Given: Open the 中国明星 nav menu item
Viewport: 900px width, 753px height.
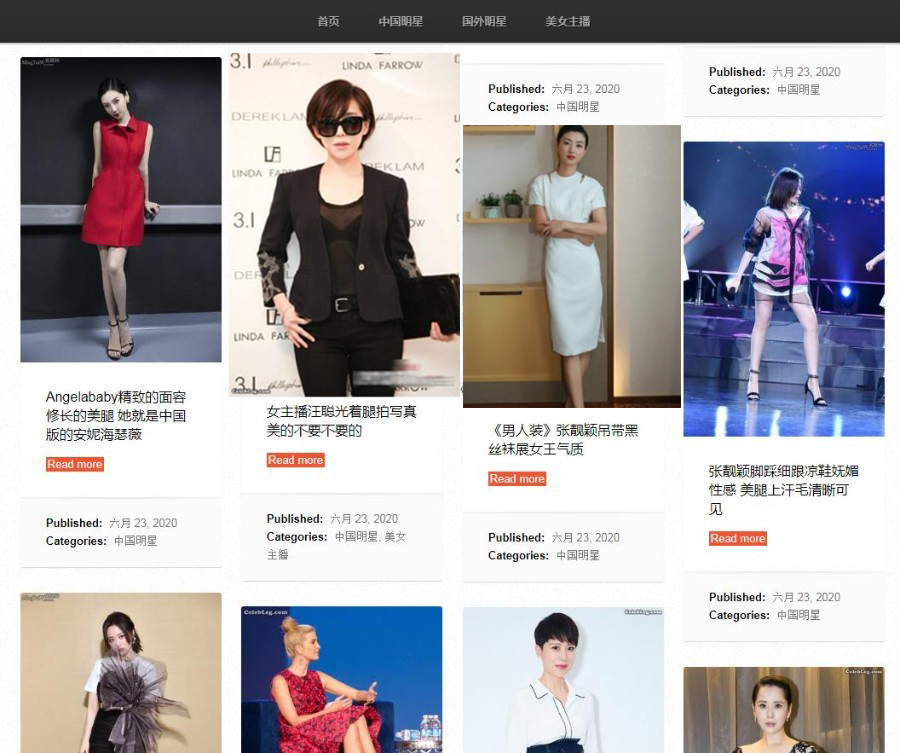Looking at the screenshot, I should point(401,21).
